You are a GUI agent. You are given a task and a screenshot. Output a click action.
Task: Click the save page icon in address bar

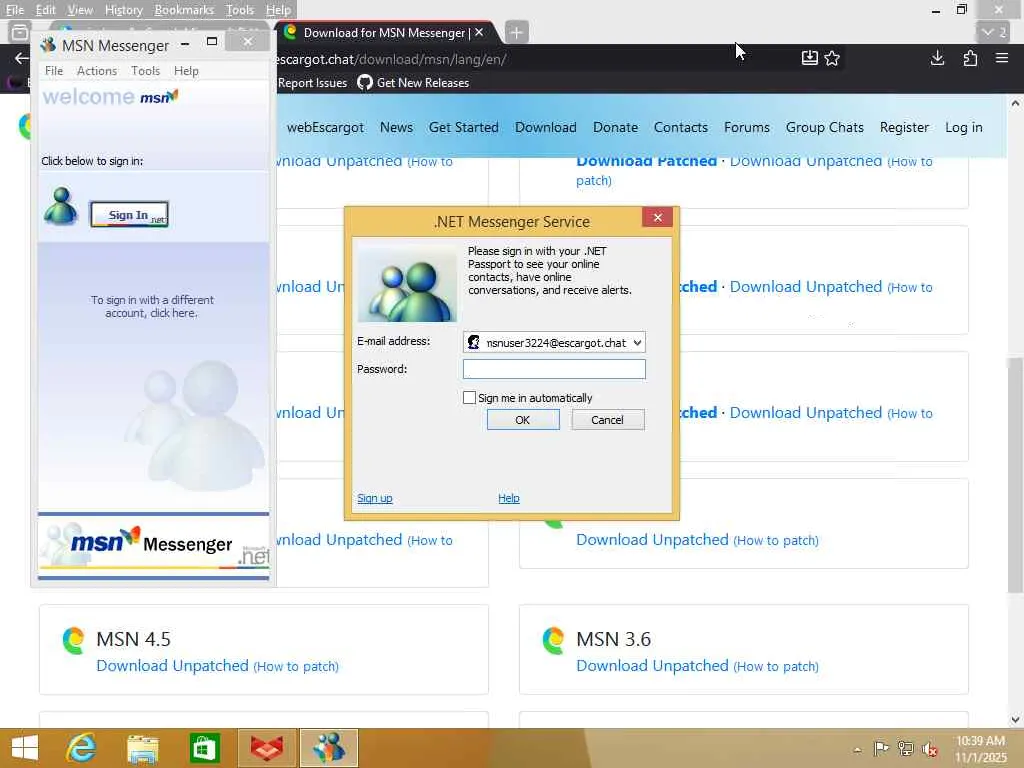[809, 58]
